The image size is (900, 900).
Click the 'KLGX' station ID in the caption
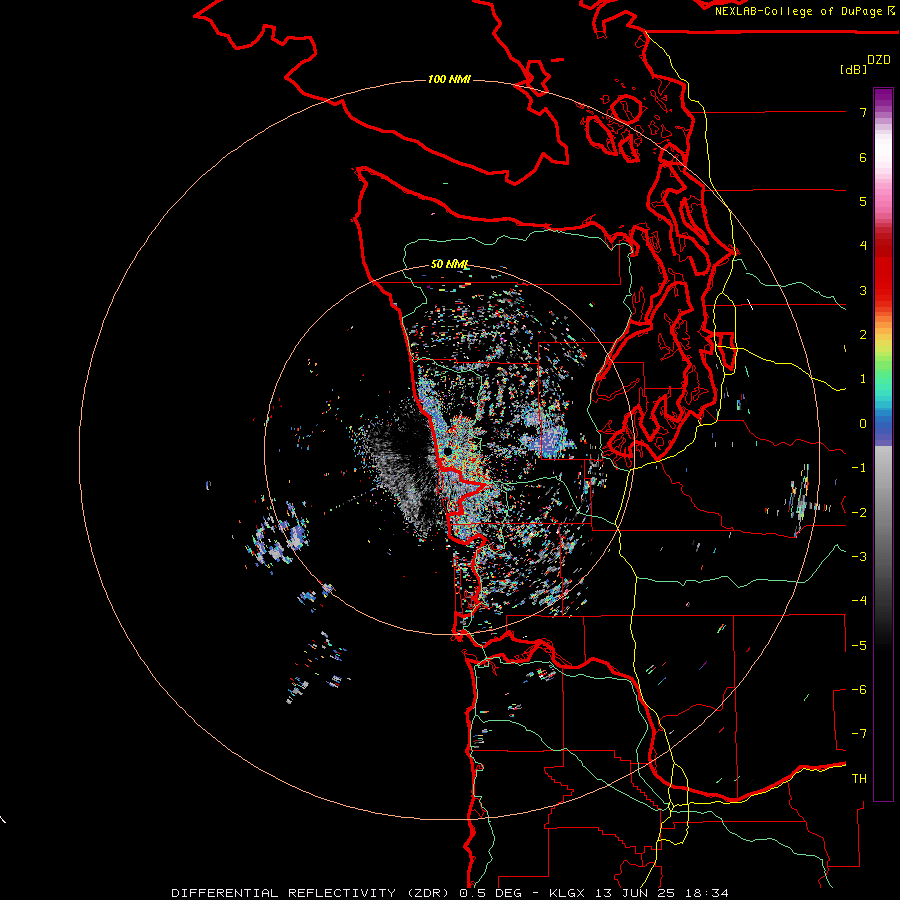[567, 893]
